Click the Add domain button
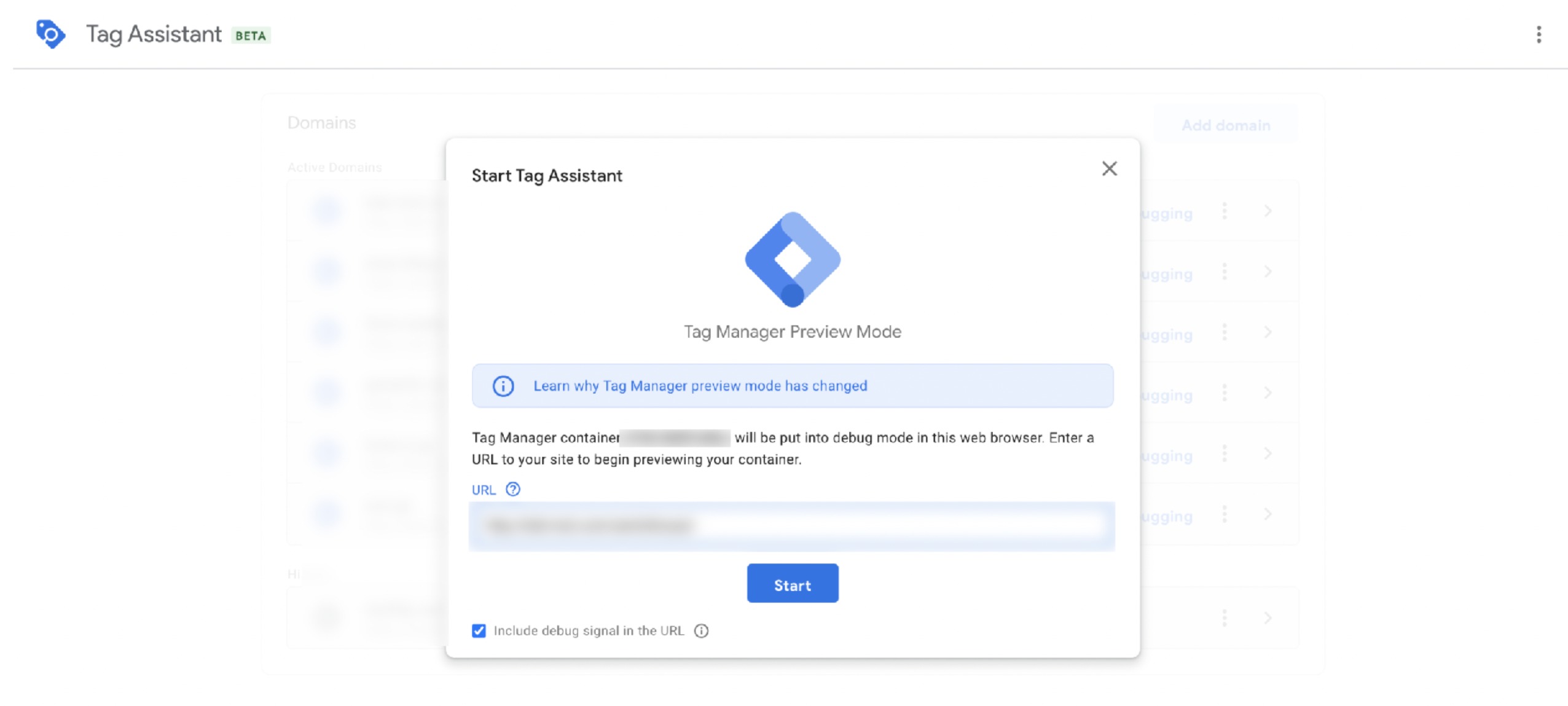The image size is (1568, 706). point(1225,125)
